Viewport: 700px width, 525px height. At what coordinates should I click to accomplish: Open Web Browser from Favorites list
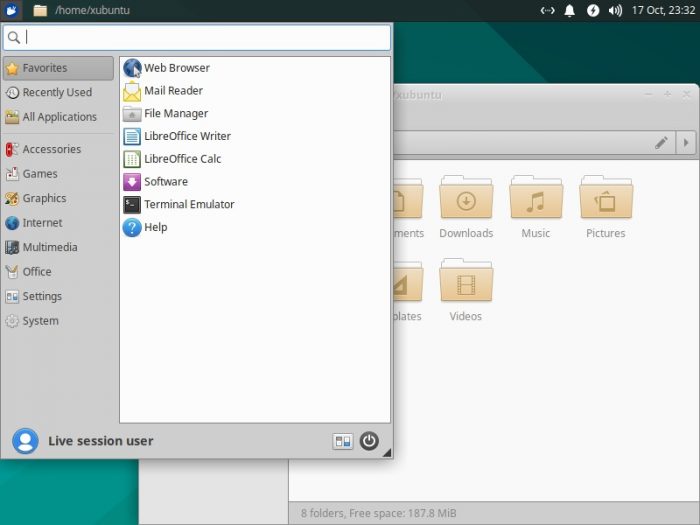tap(176, 68)
